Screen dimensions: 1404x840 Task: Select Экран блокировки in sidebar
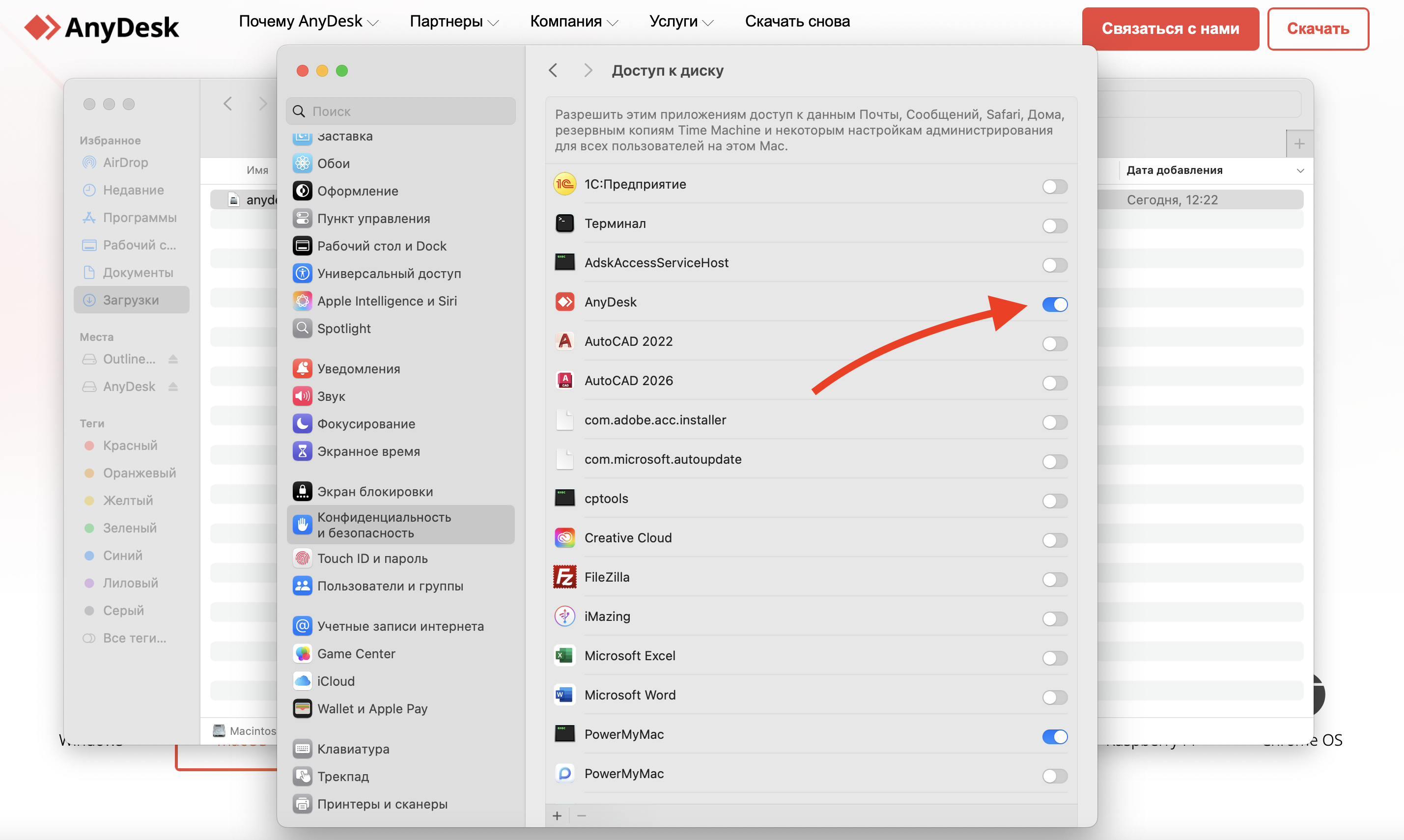coord(401,491)
